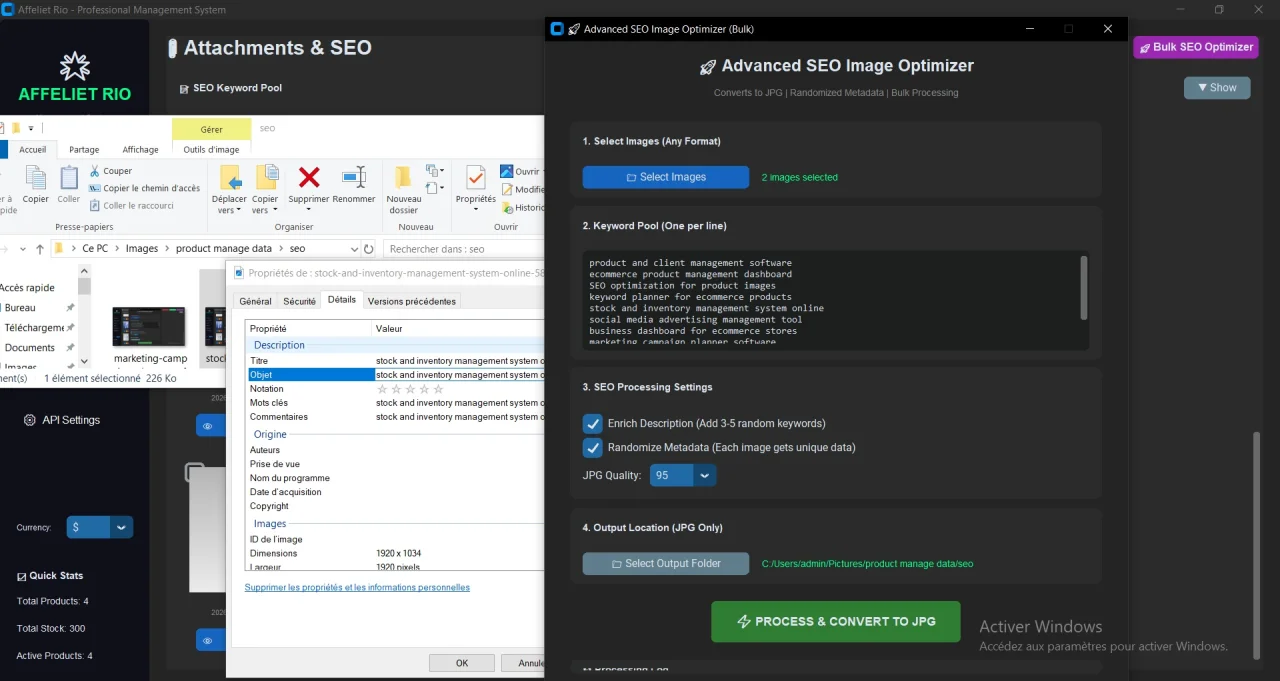Open Sécurité tab in Properties dialog
1280x681 pixels.
coord(299,301)
